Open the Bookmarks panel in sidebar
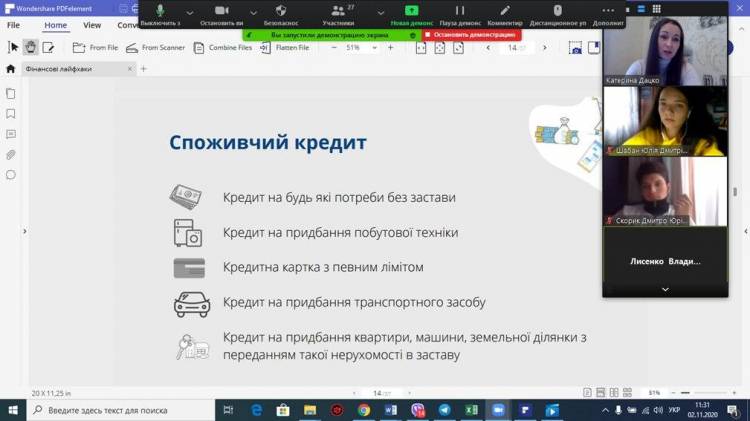Viewport: 750px width, 421px height. (11, 113)
